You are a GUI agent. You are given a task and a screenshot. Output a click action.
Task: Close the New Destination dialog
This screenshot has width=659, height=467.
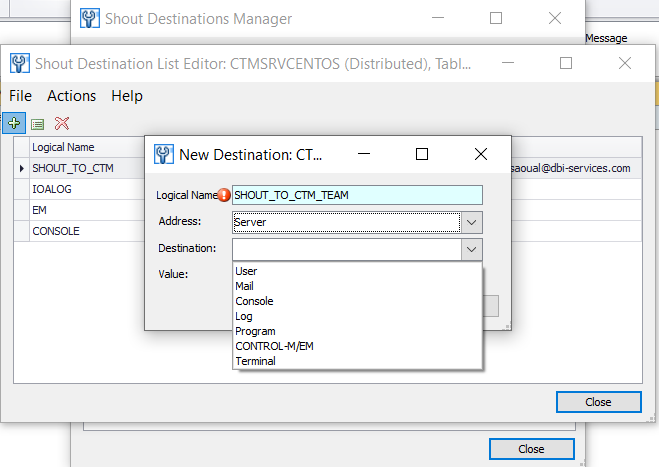point(481,154)
